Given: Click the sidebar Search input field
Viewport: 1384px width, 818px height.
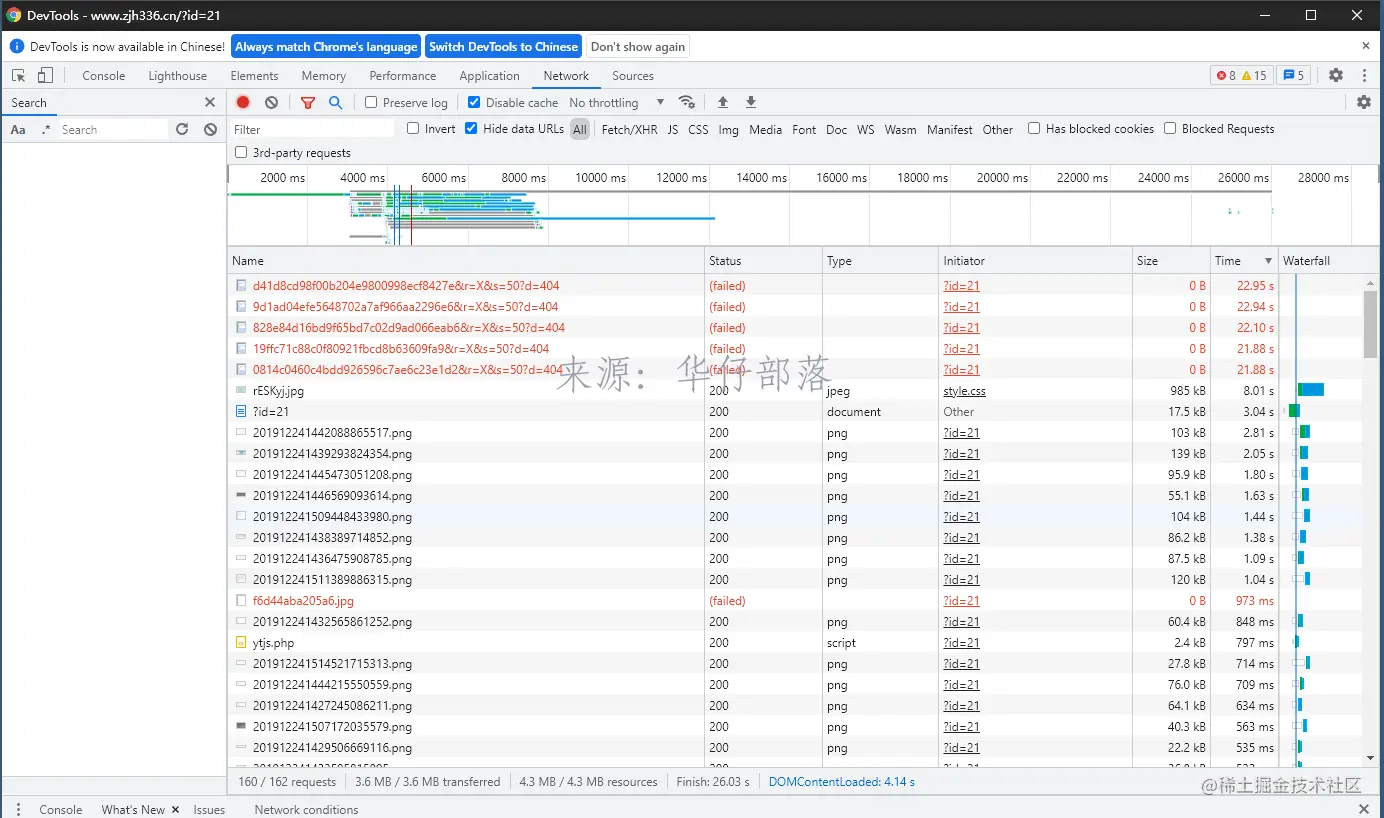Looking at the screenshot, I should point(113,130).
